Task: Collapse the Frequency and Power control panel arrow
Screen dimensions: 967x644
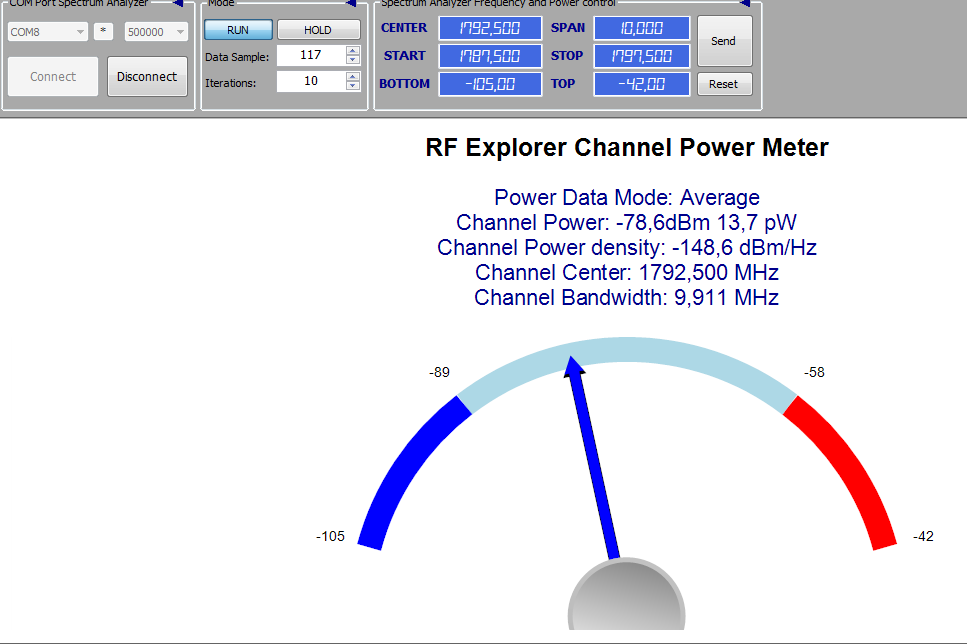Action: (x=745, y=3)
